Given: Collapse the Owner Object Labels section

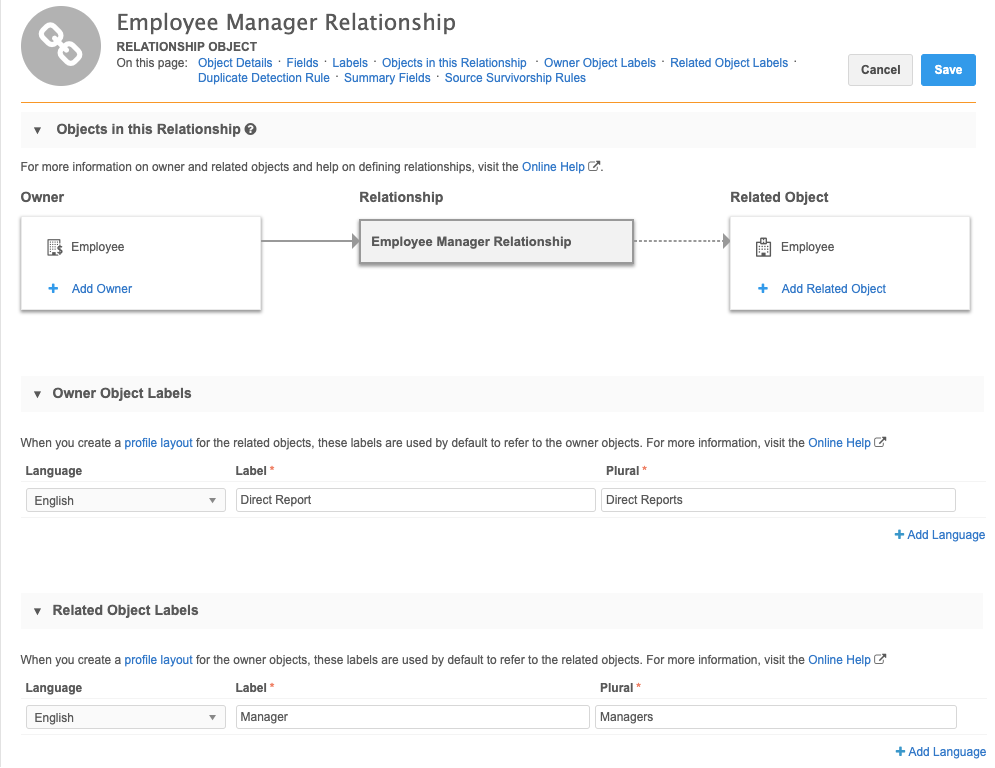Looking at the screenshot, I should (38, 394).
